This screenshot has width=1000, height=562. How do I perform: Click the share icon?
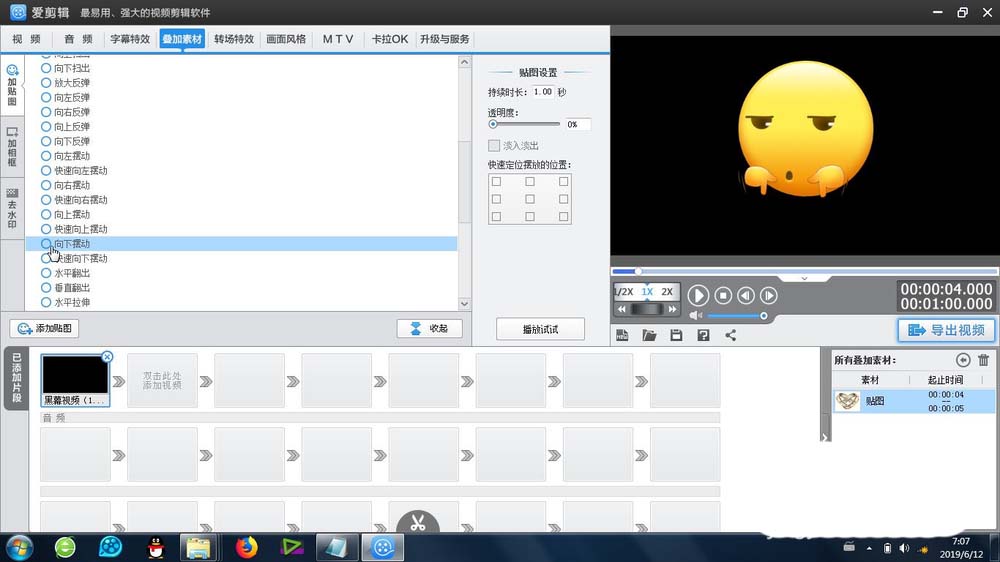[730, 335]
